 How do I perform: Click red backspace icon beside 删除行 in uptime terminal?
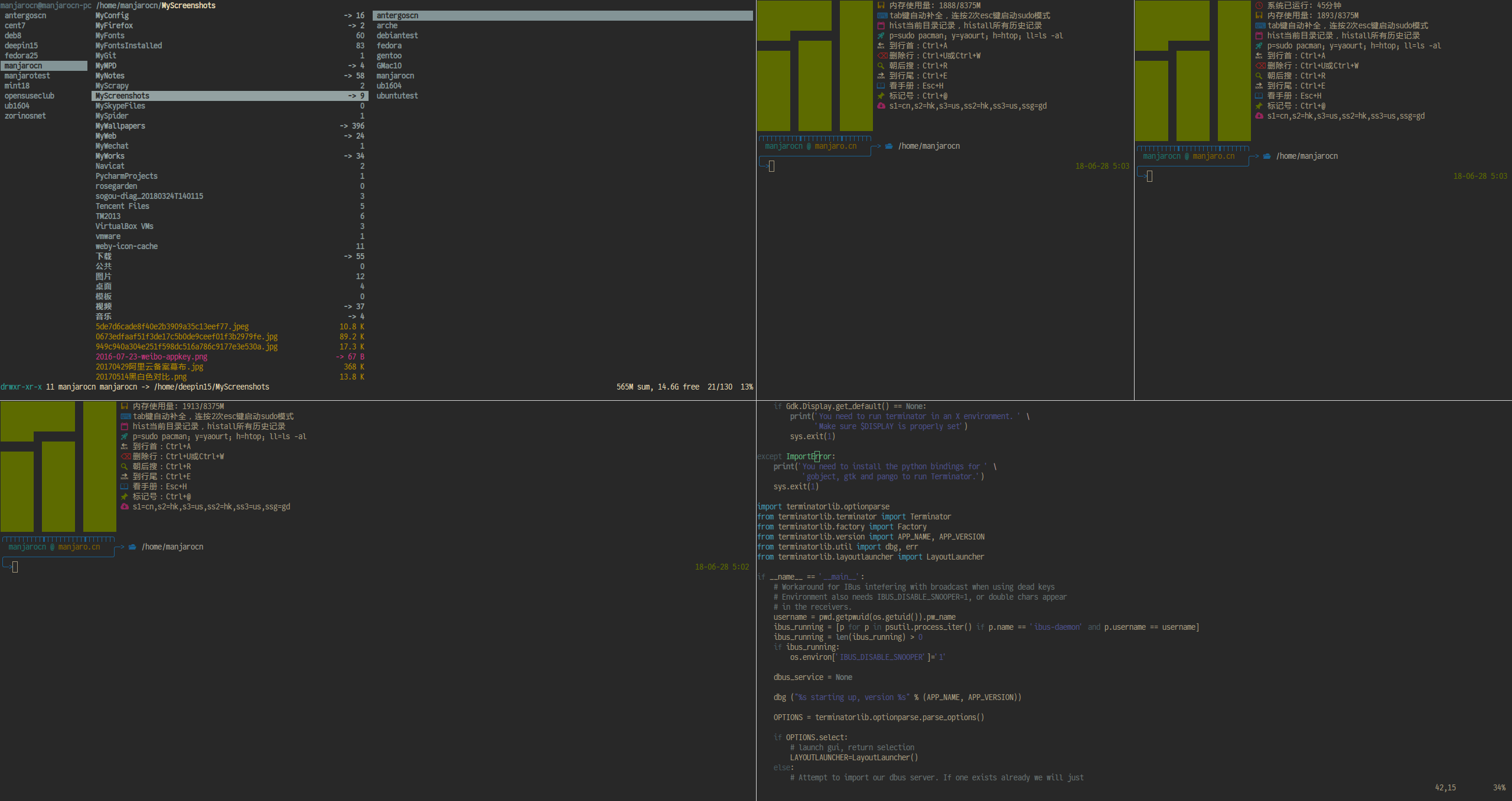(1260, 66)
